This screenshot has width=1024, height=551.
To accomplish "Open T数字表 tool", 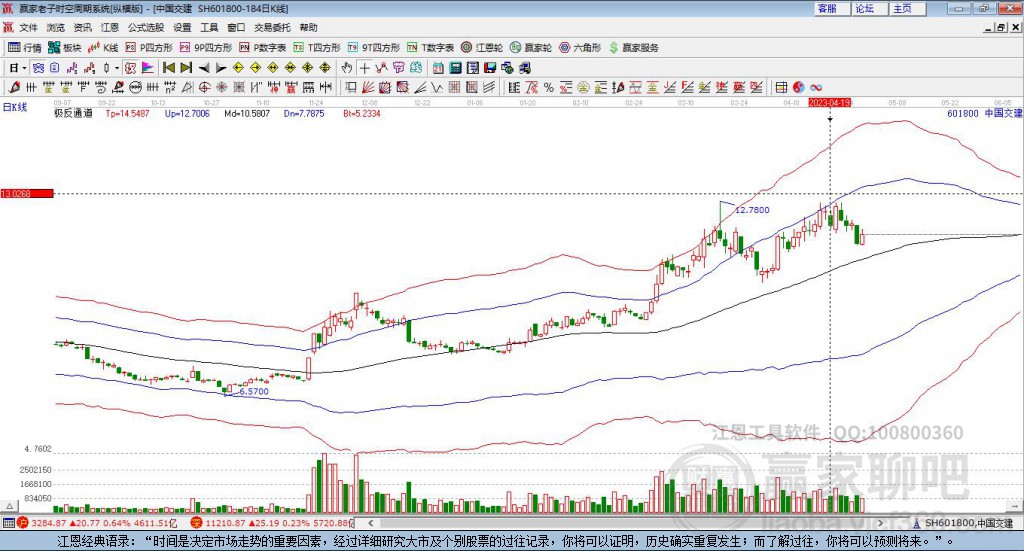I will coord(430,48).
